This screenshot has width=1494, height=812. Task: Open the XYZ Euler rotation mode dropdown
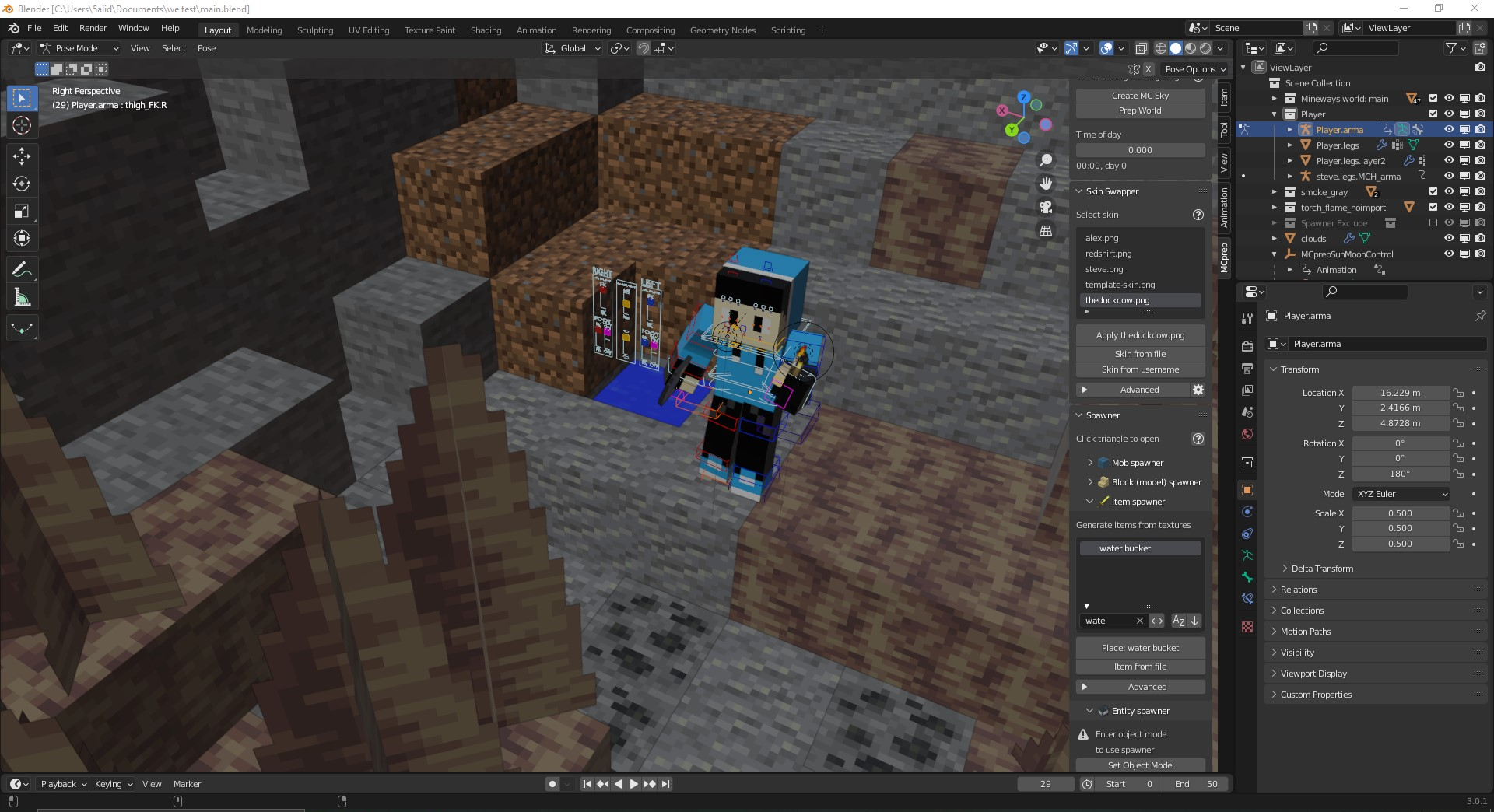1400,493
